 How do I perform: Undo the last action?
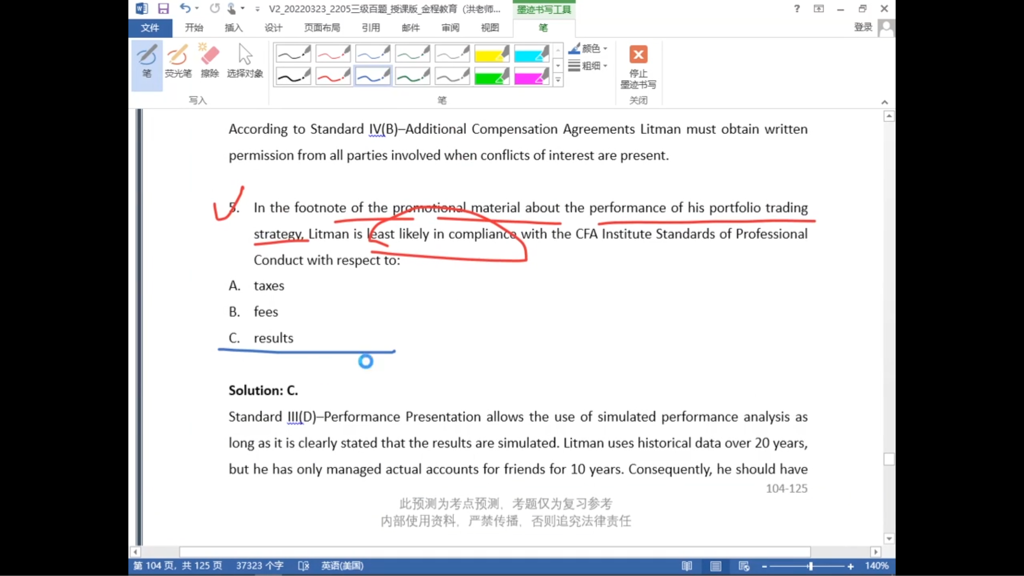click(x=185, y=8)
